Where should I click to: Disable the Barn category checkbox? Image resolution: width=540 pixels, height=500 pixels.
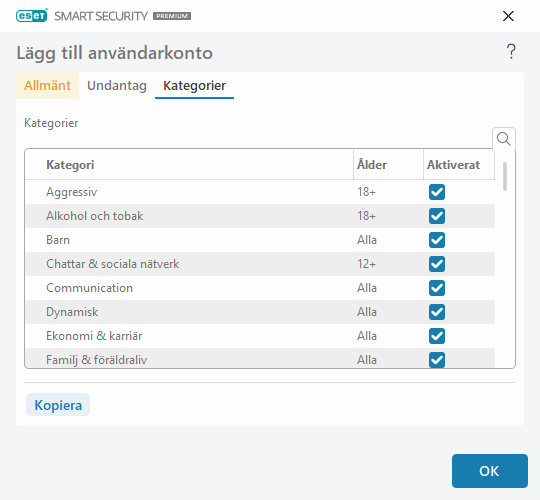437,240
